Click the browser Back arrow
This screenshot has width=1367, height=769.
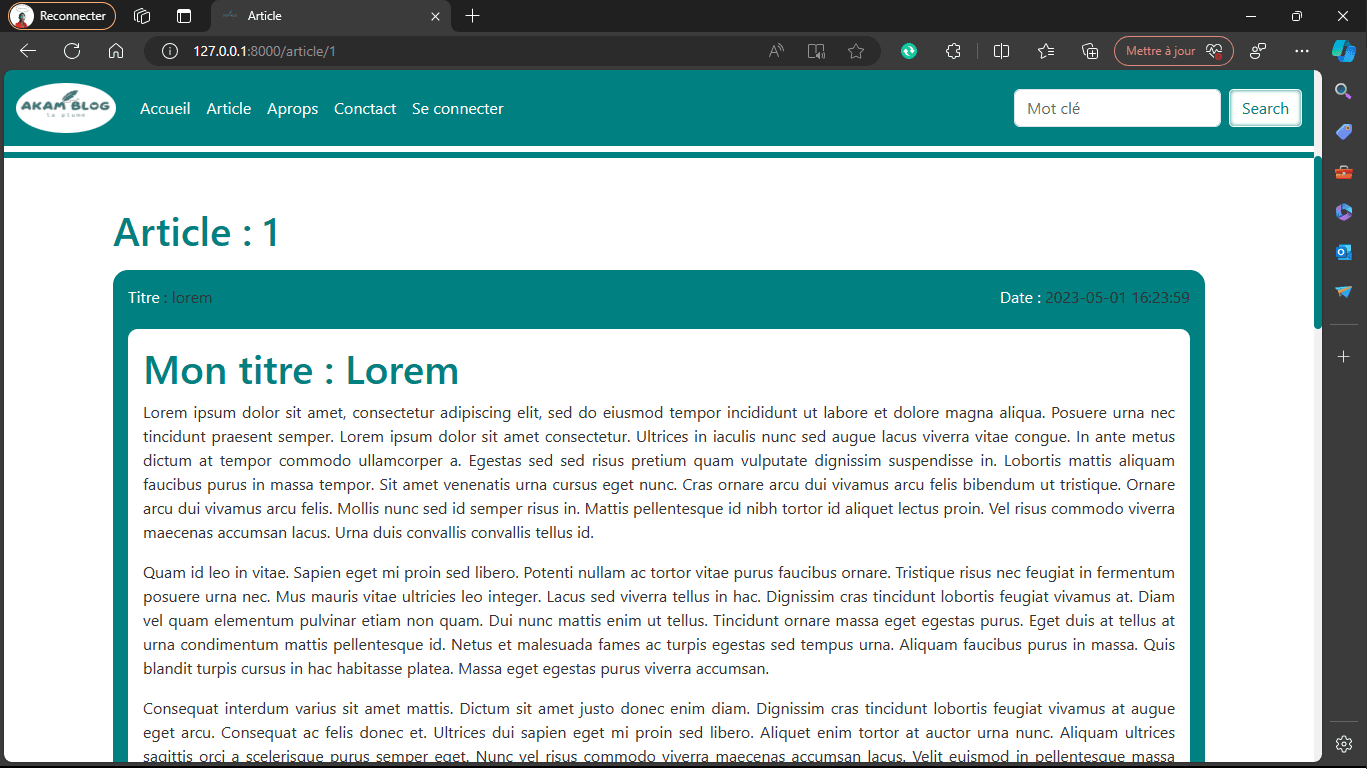pyautogui.click(x=28, y=51)
